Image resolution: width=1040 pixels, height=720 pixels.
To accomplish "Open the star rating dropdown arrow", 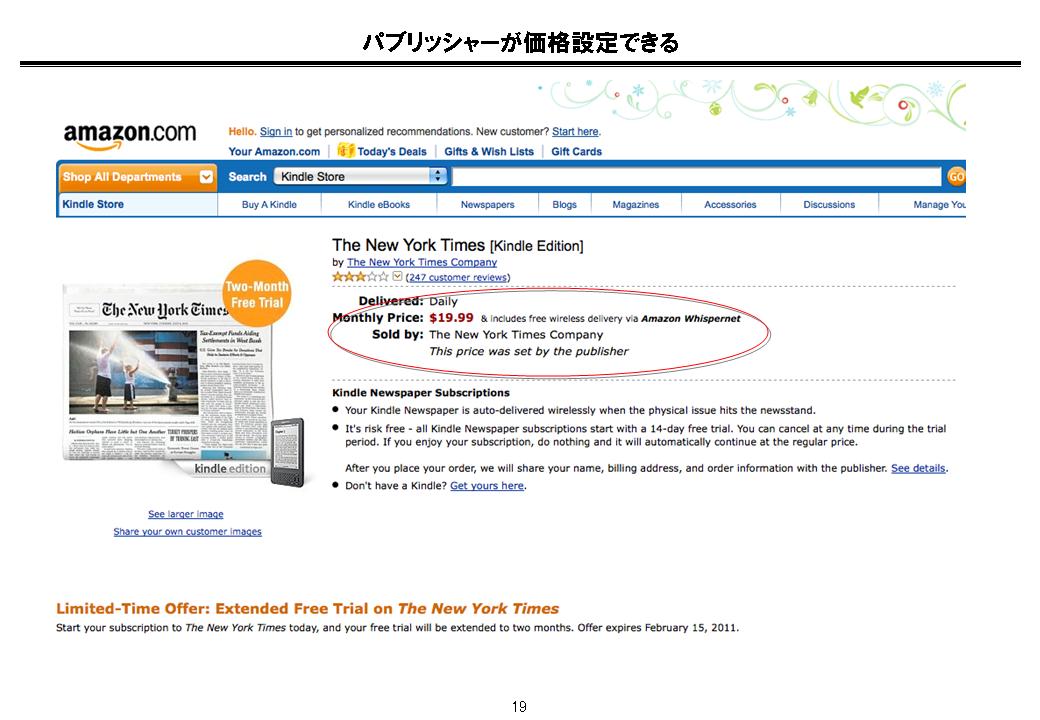I will [397, 276].
